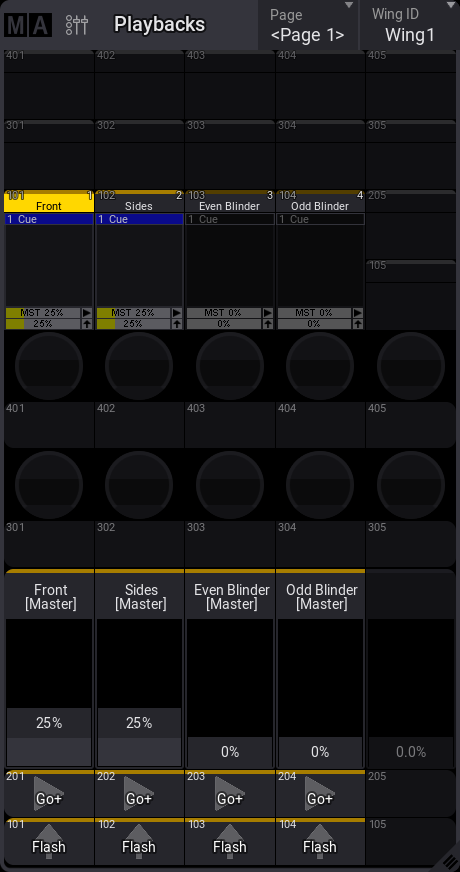Select the Sides executor header 102
This screenshot has height=872, width=460.
pyautogui.click(x=139, y=201)
